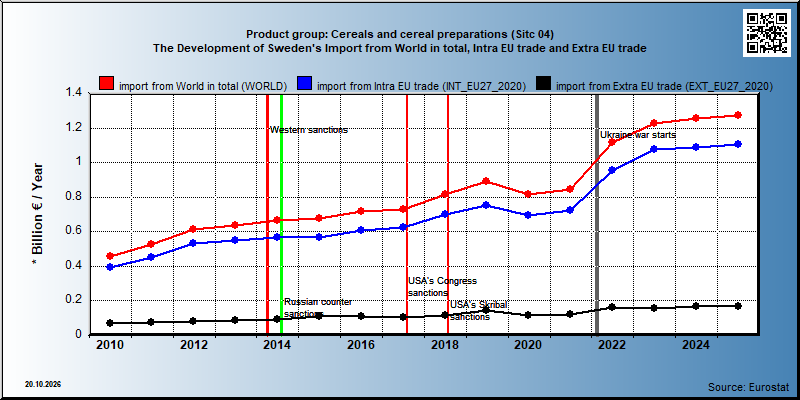Click the 'Russian counter sanctions' annotation
Viewport: 800px width, 400px height.
[x=318, y=307]
